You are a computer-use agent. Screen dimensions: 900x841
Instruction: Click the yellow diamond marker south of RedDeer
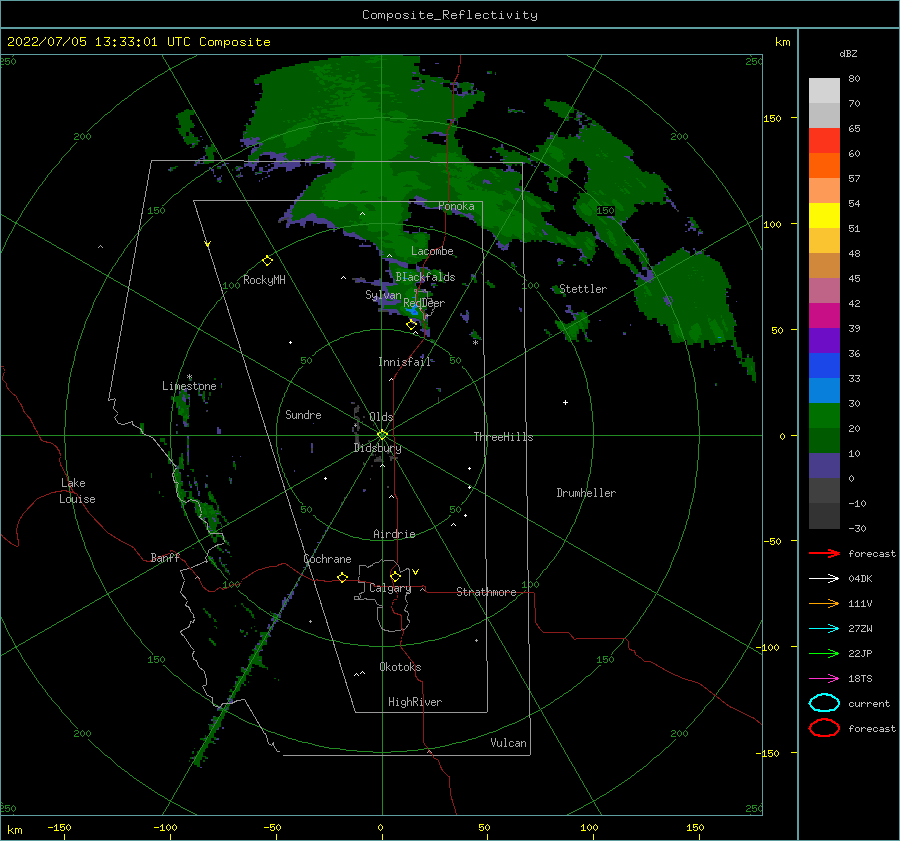411,324
